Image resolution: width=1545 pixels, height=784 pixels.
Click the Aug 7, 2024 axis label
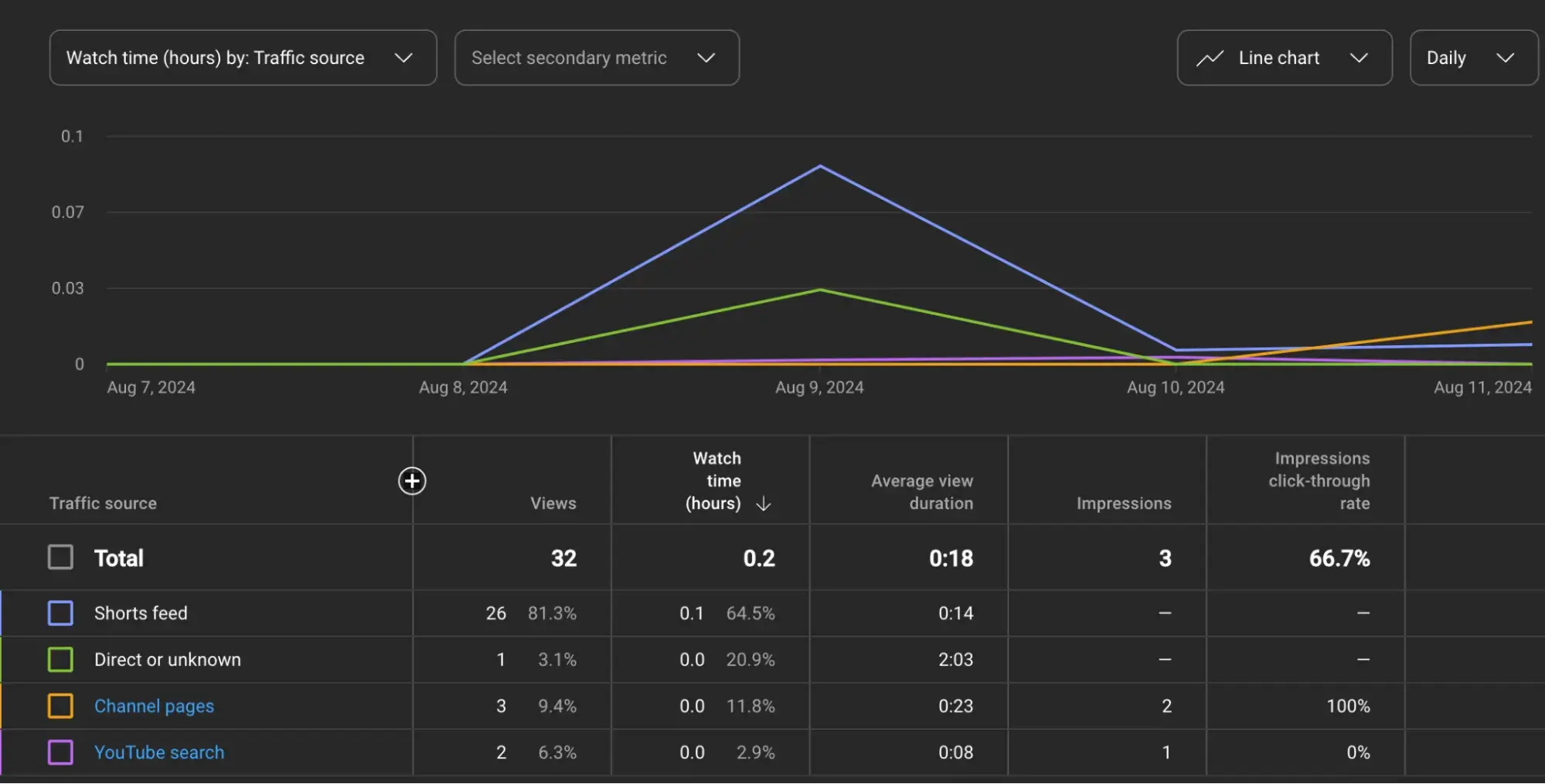coord(151,388)
